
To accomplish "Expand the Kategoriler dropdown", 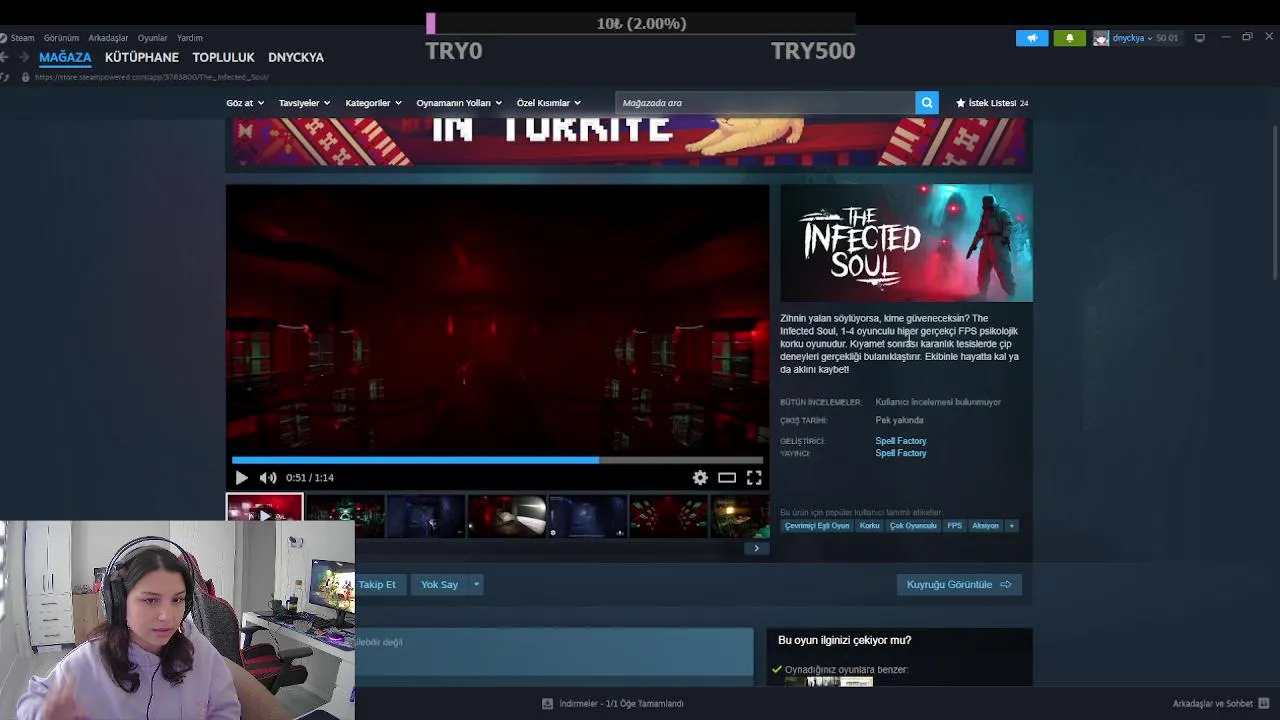I will [373, 103].
